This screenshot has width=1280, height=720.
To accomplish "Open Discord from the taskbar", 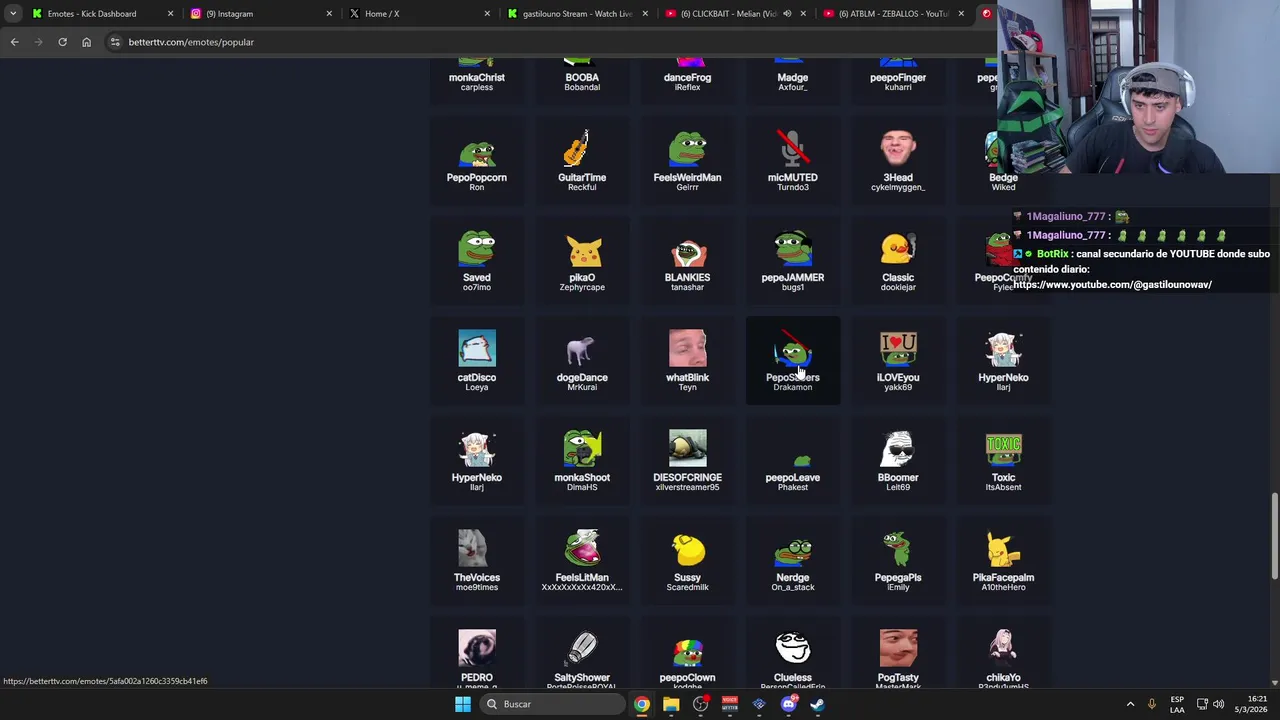I will 788,704.
